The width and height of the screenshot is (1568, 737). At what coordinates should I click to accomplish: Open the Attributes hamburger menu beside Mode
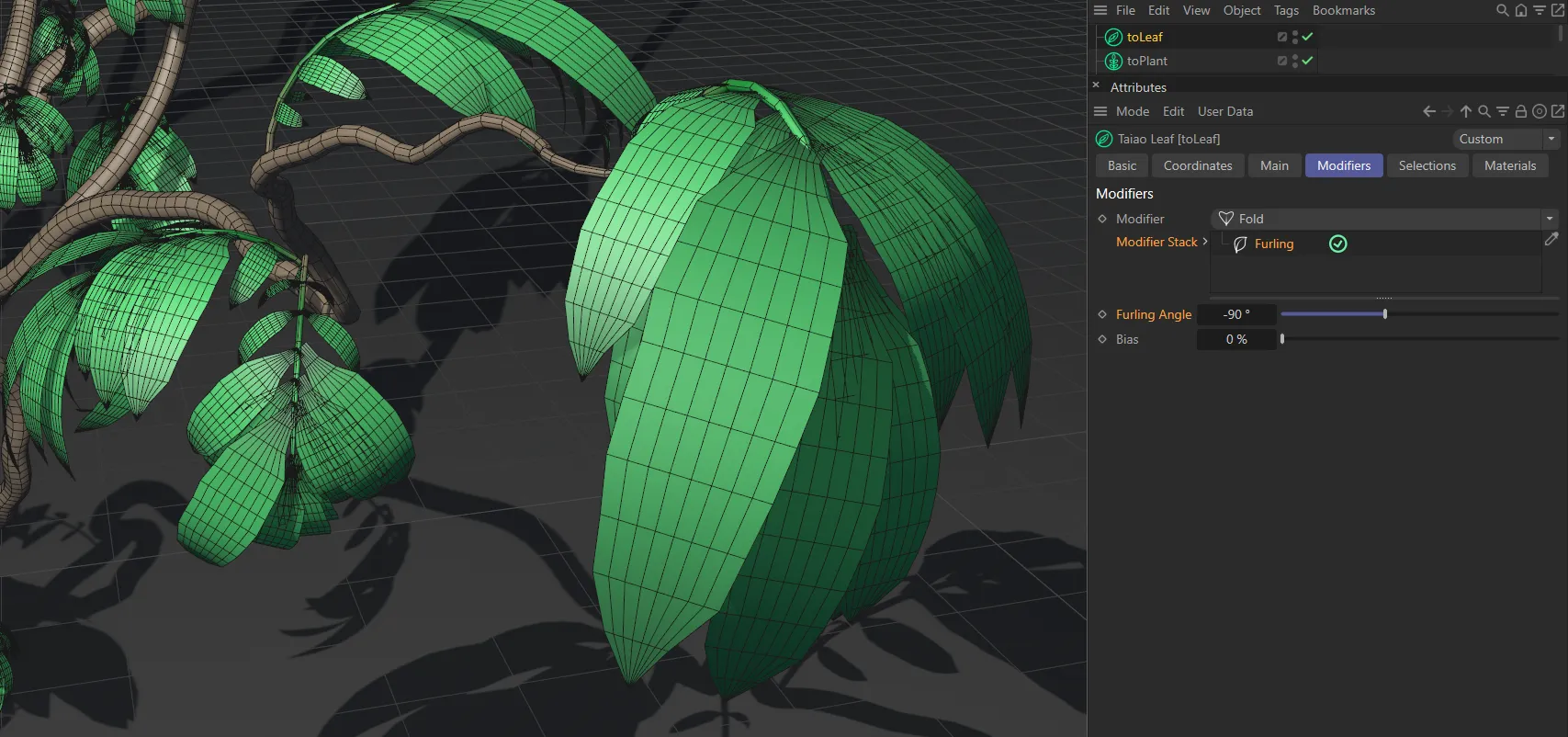coord(1100,111)
